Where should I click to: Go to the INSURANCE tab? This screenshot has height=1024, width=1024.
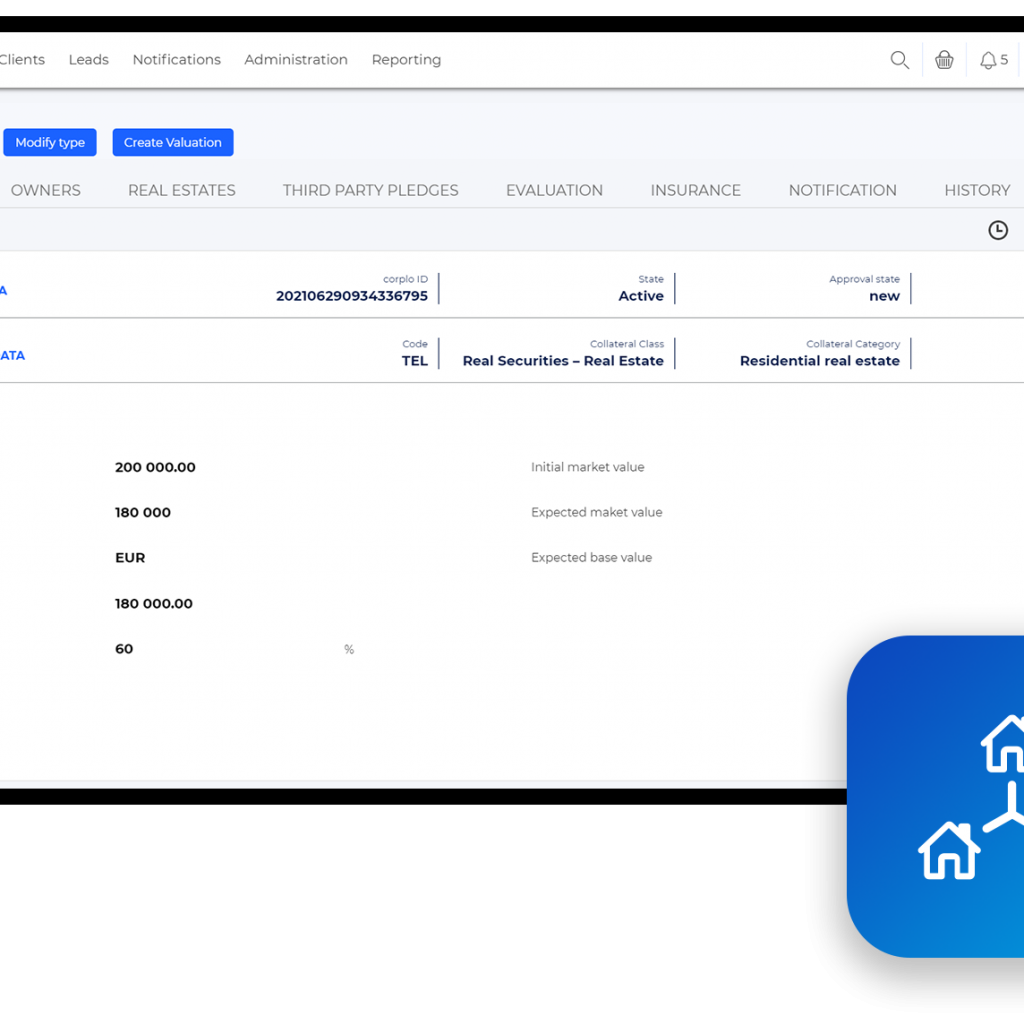pos(695,190)
